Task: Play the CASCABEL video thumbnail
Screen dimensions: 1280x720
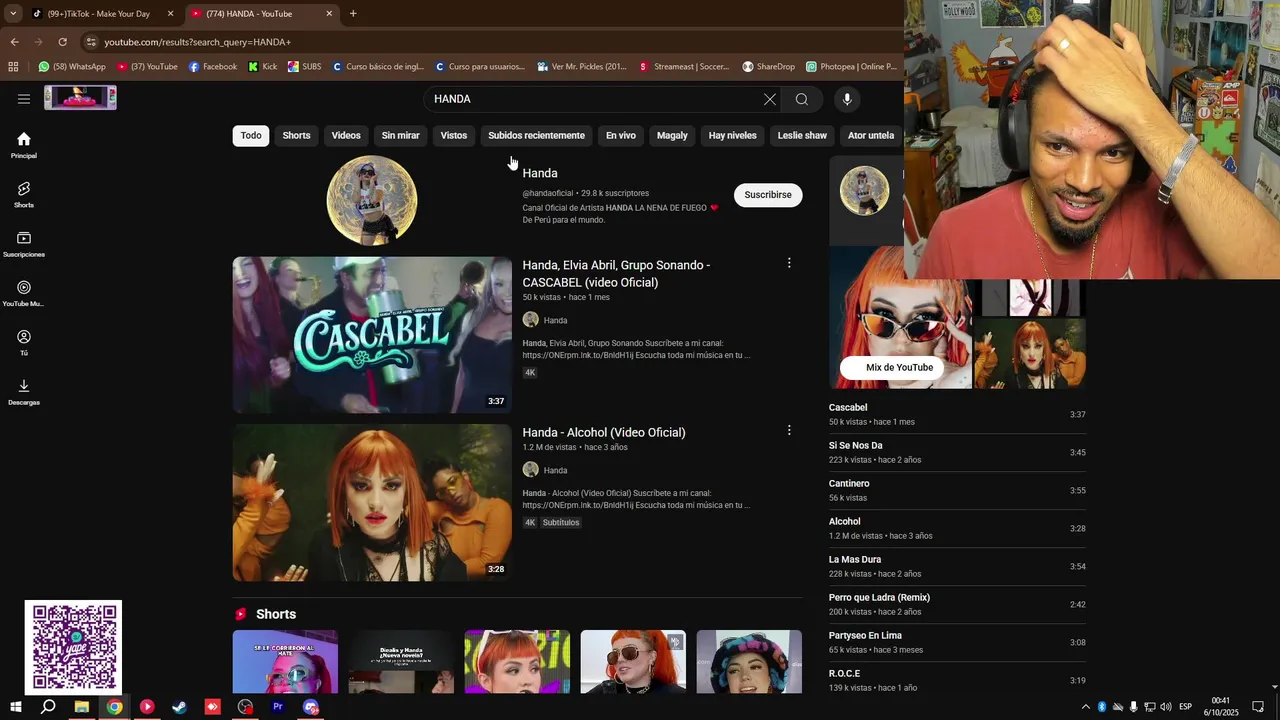Action: pos(372,335)
